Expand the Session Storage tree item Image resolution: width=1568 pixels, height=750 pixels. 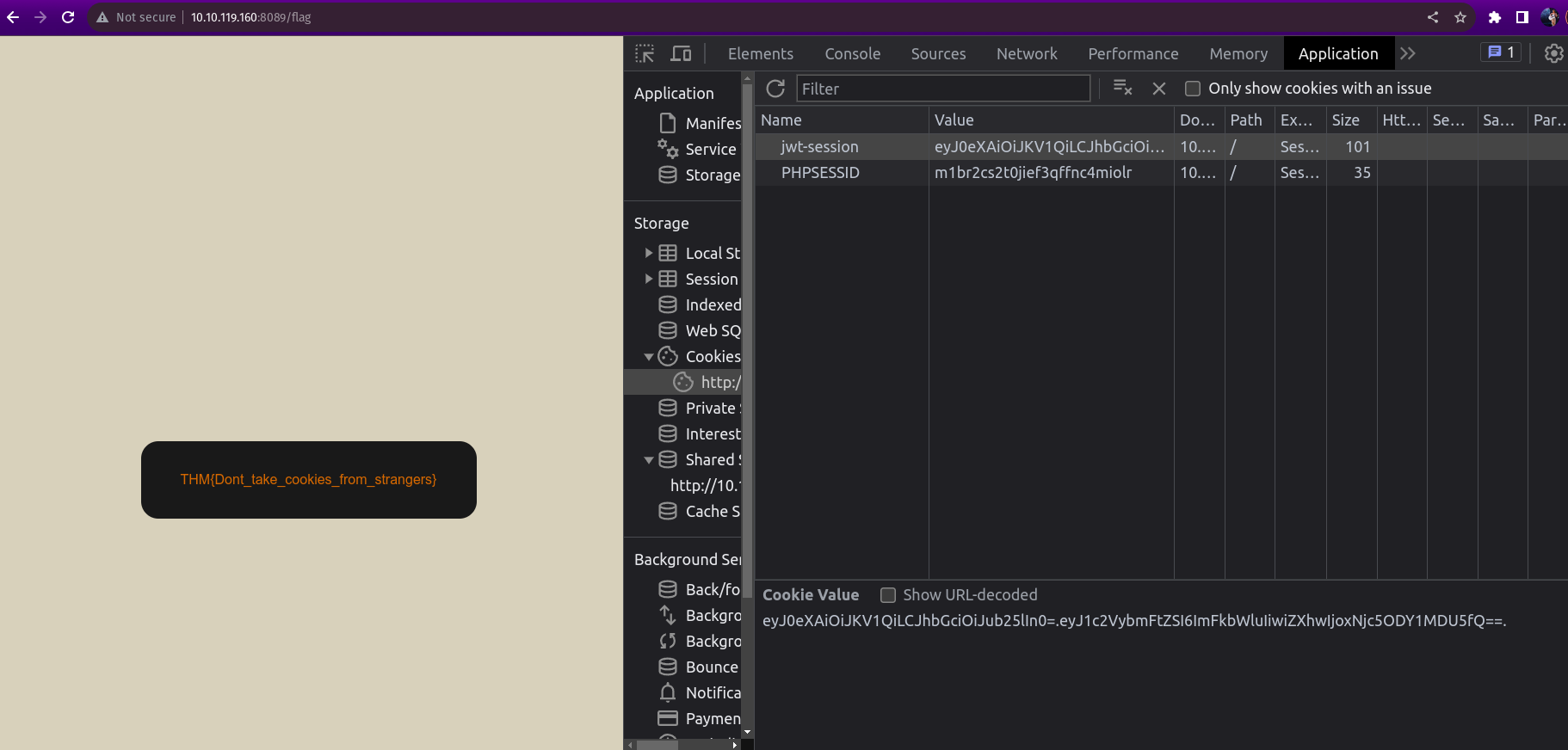point(649,279)
